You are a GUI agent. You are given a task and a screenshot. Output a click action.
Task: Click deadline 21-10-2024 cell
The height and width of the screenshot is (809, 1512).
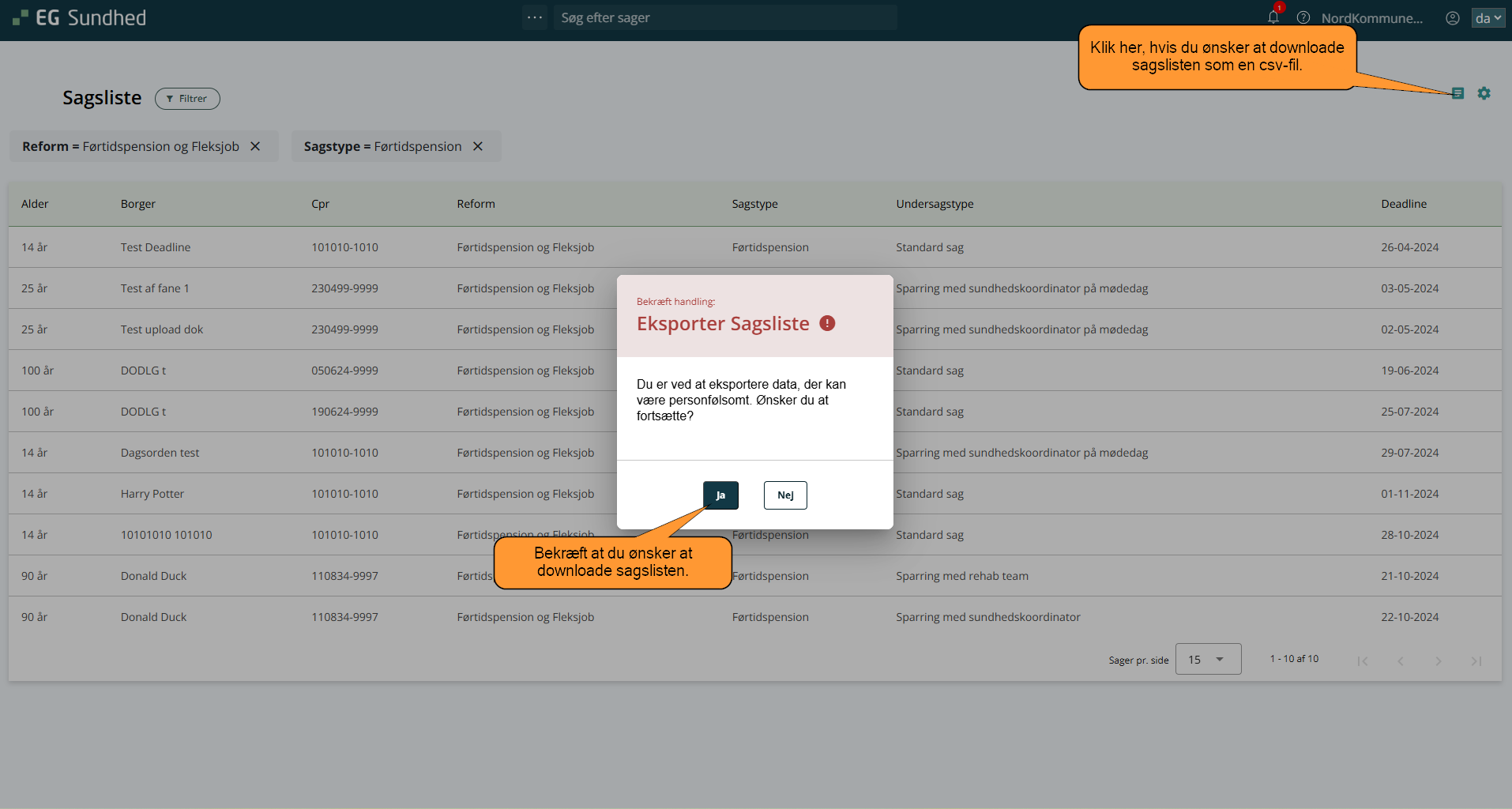tap(1410, 576)
